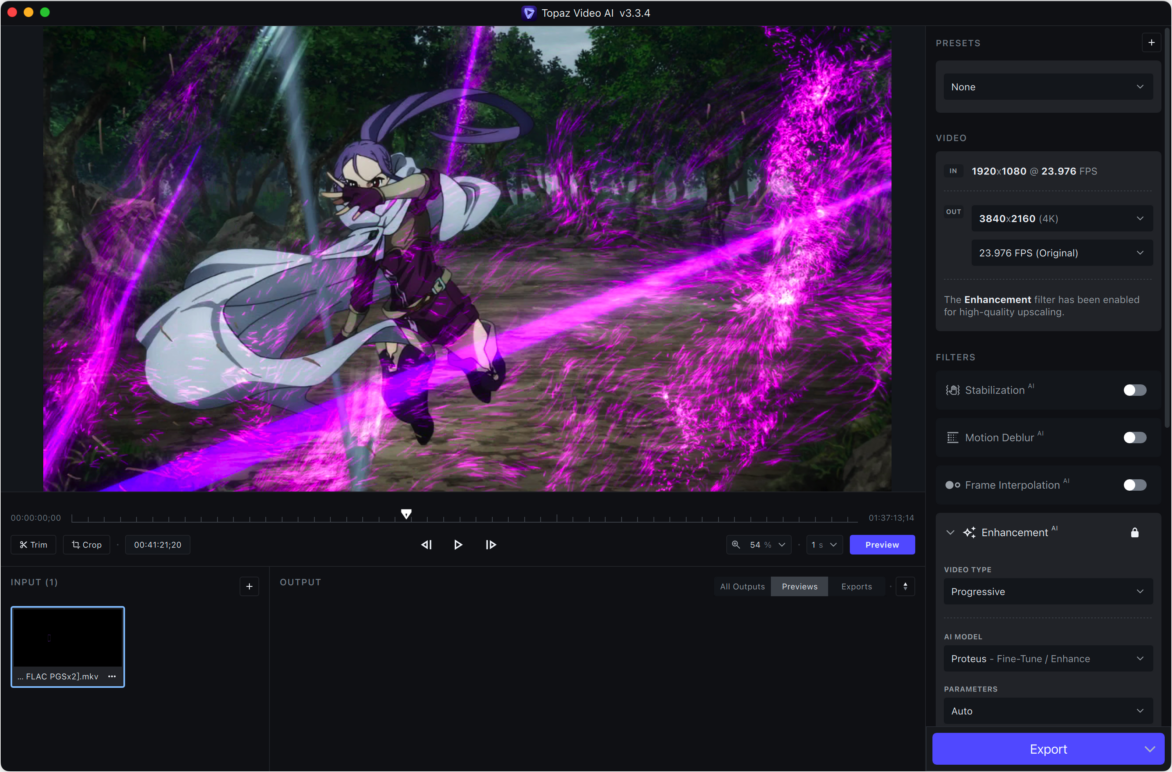1172x772 pixels.
Task: Click the Frame Interpolation filter icon
Action: (952, 485)
